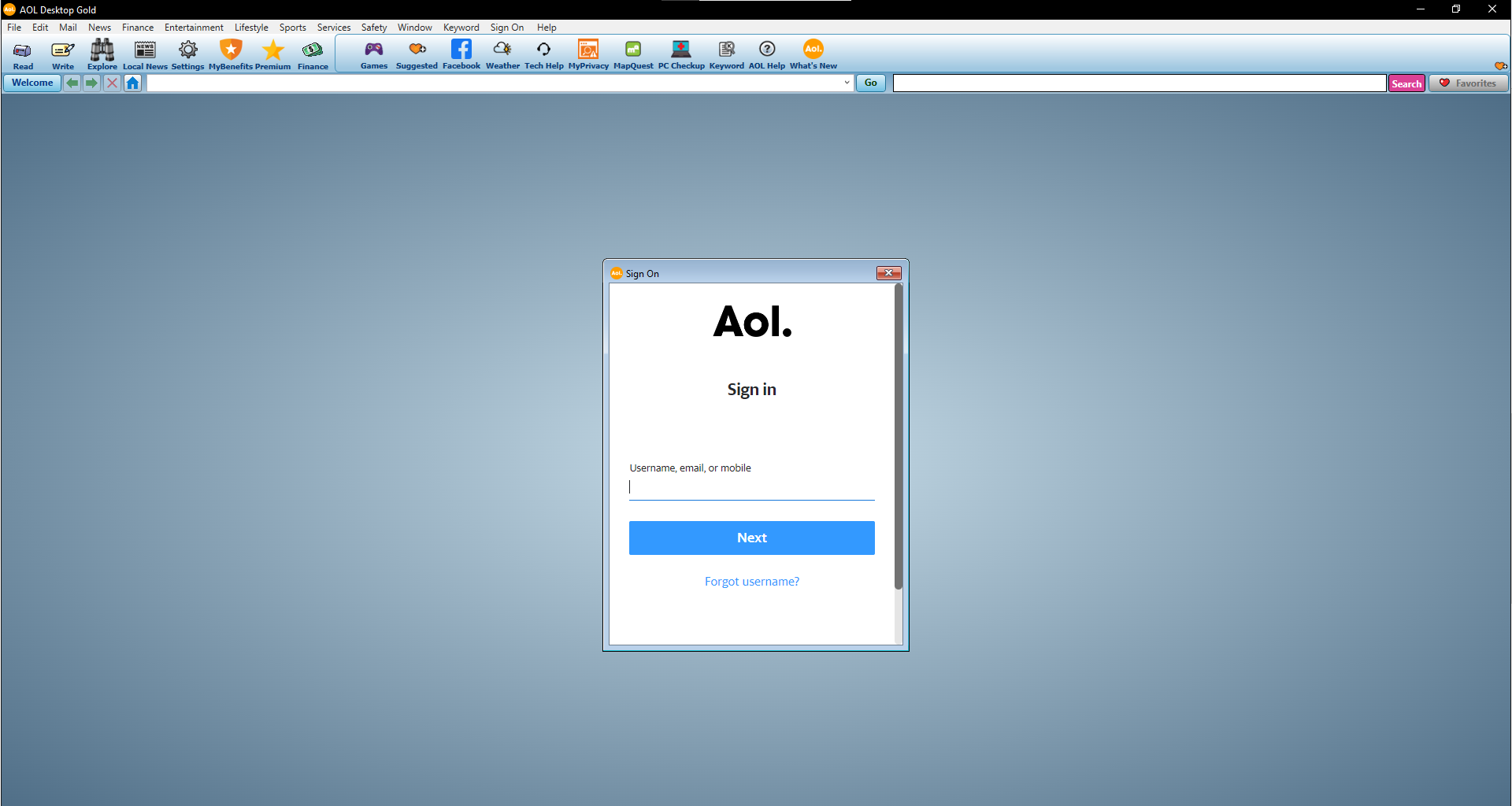Run PC Checkup from the toolbar

point(681,54)
